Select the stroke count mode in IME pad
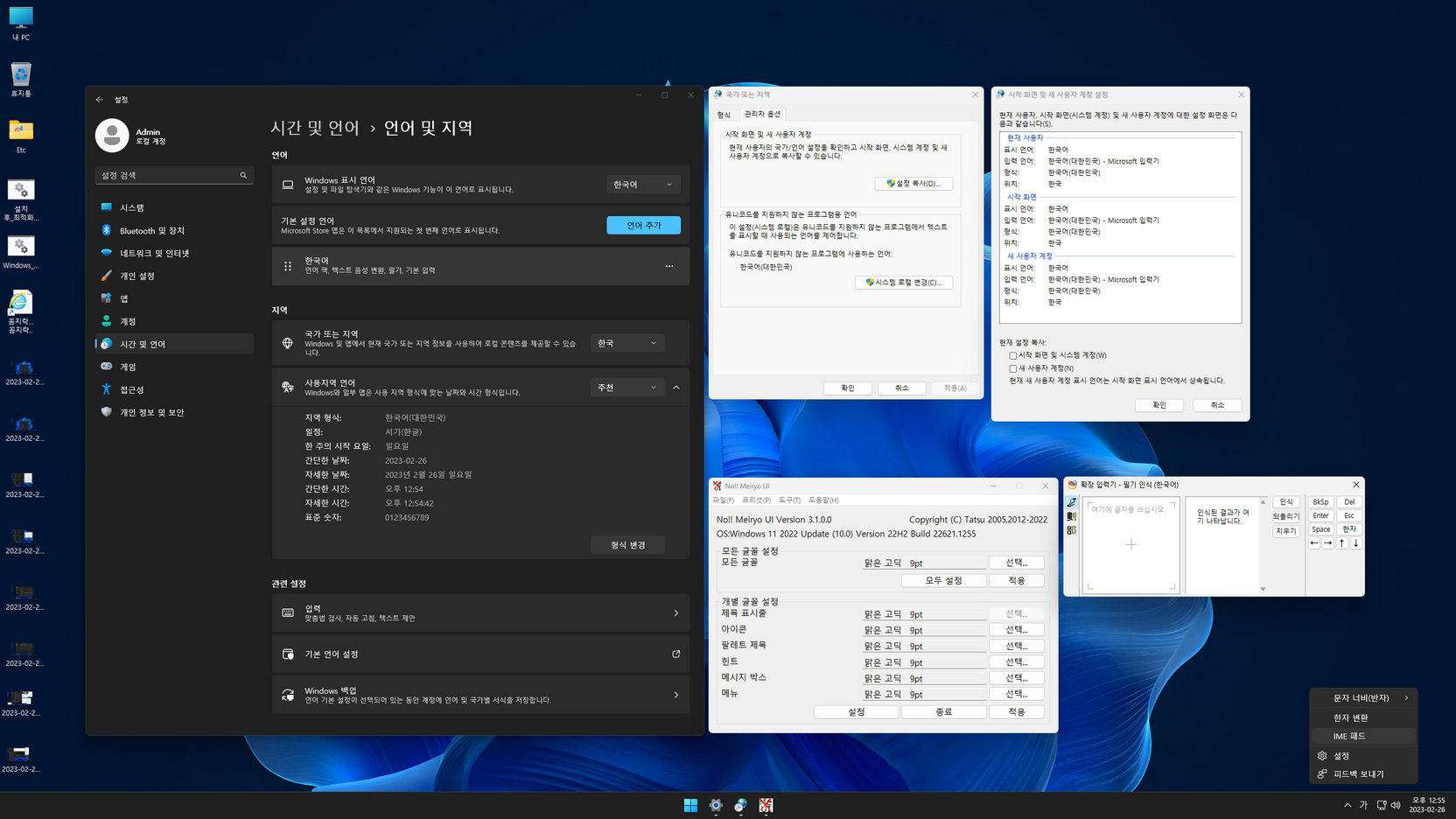 point(1072,516)
